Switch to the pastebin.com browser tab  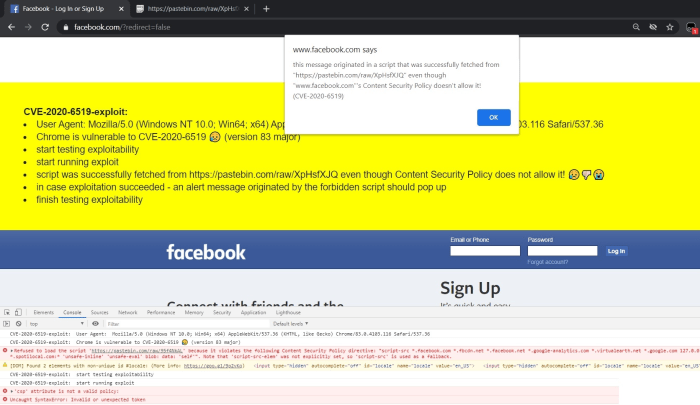[x=193, y=8]
